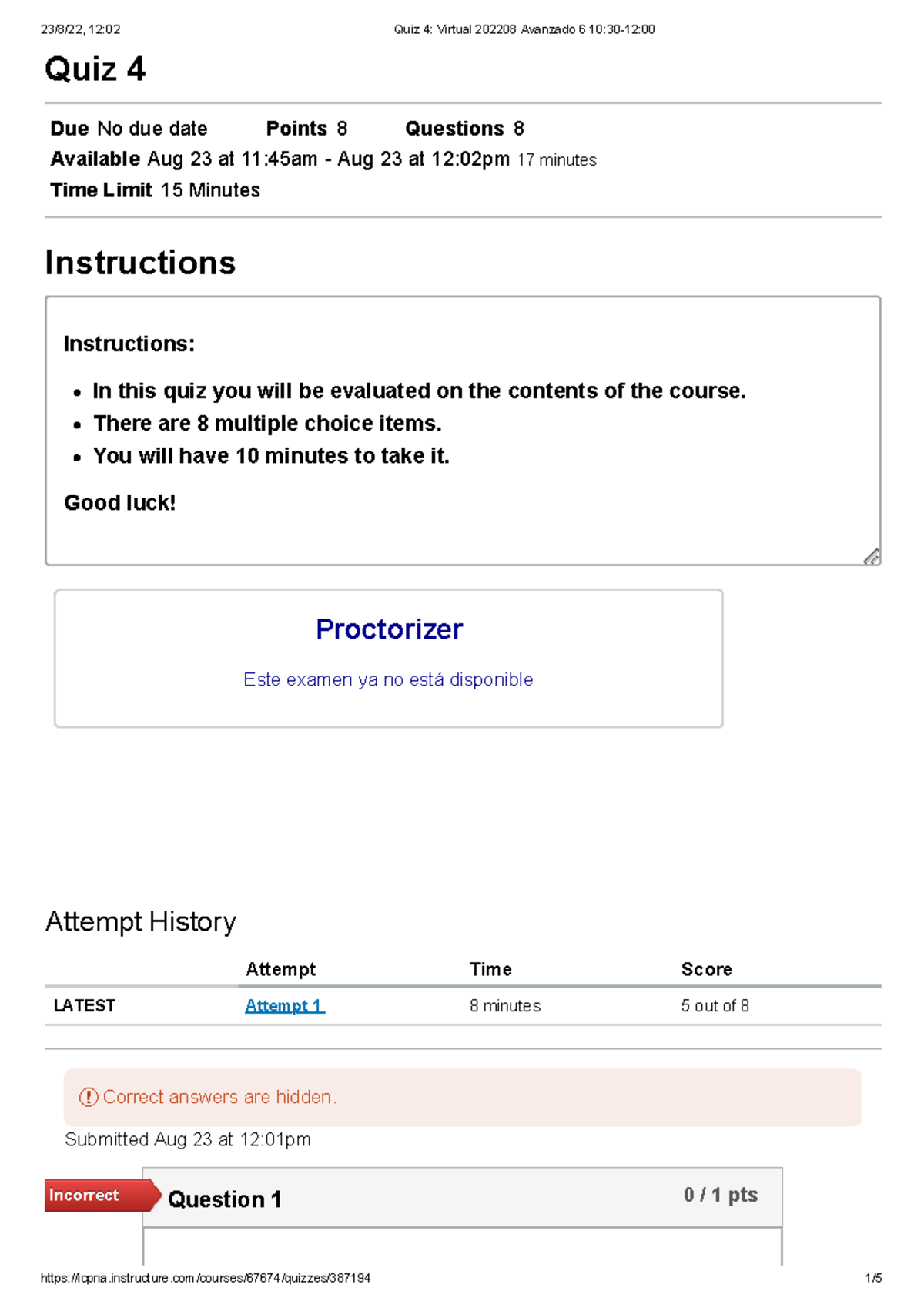The height and width of the screenshot is (1308, 924).
Task: Click the 'Correct answers are hidden' banner
Action: (x=462, y=1097)
